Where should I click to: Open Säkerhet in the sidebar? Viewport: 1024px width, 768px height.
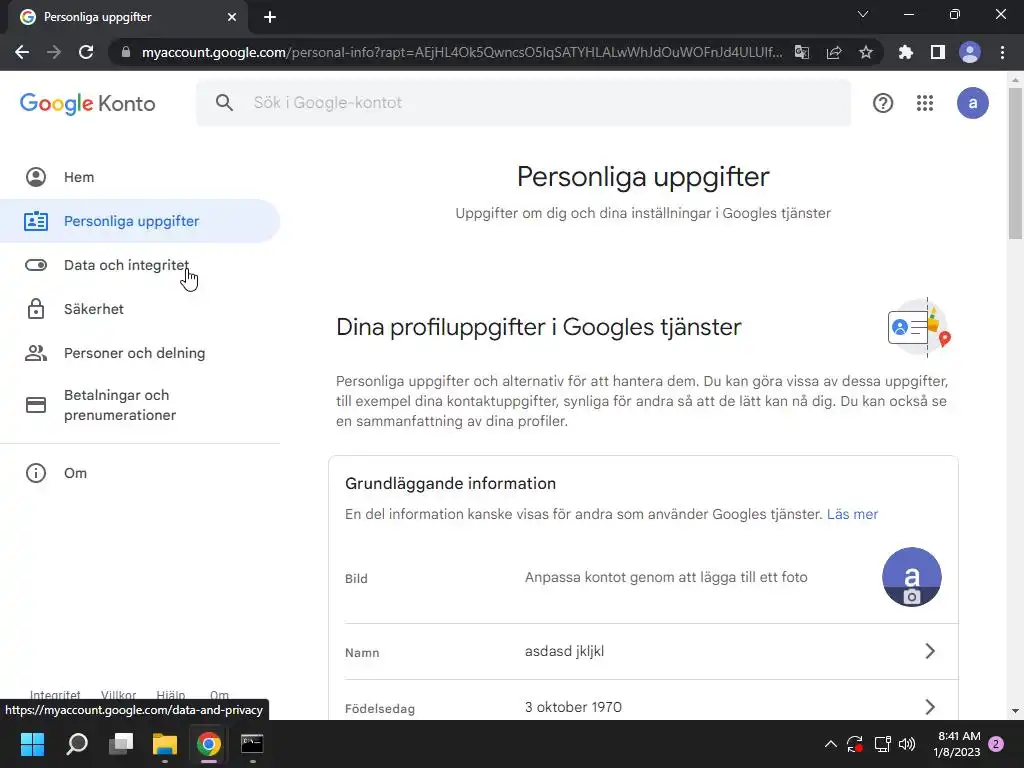(x=140, y=309)
